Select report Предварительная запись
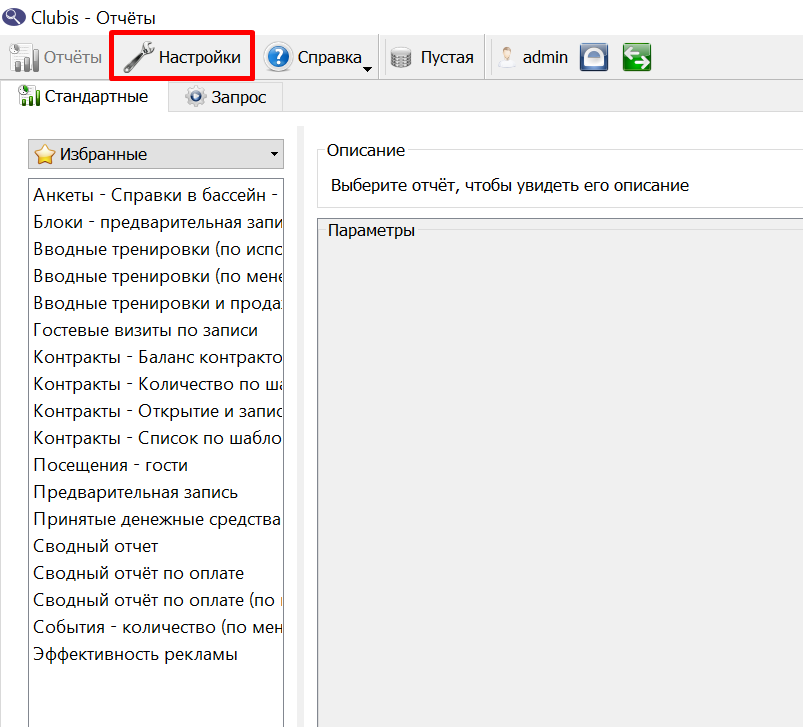The image size is (803, 727). pyautogui.click(x=156, y=493)
